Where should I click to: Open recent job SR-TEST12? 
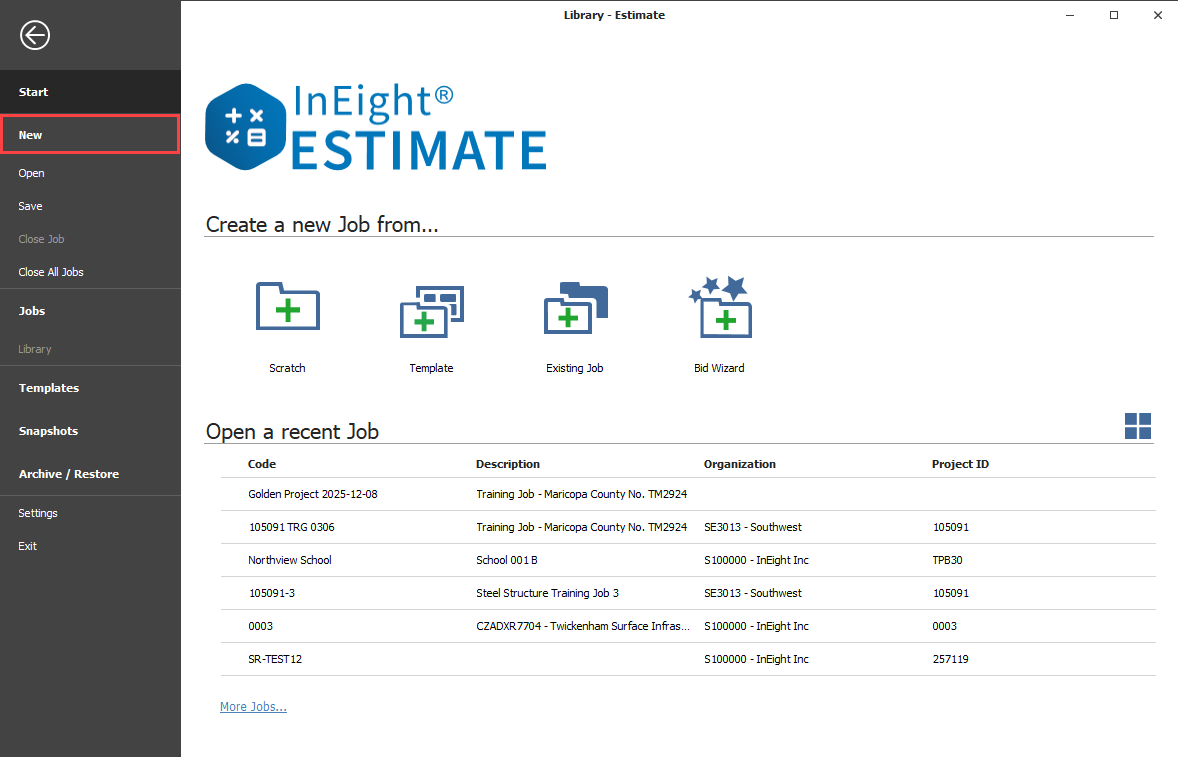point(276,659)
